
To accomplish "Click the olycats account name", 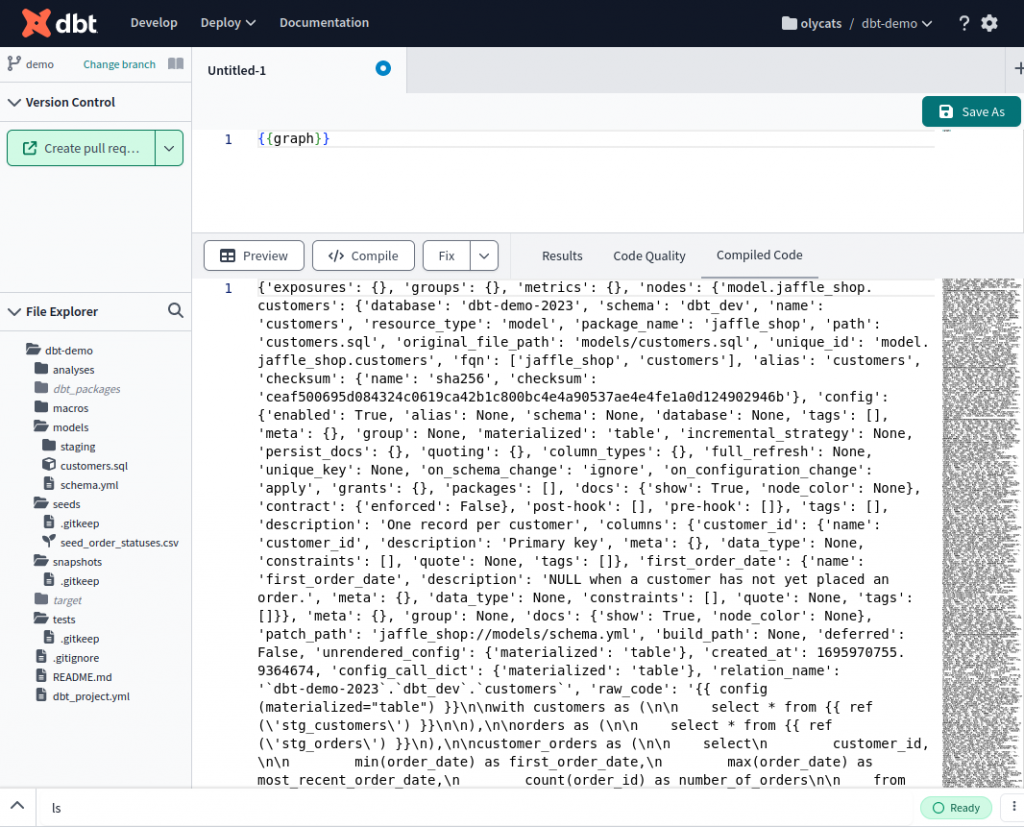I will coord(821,24).
